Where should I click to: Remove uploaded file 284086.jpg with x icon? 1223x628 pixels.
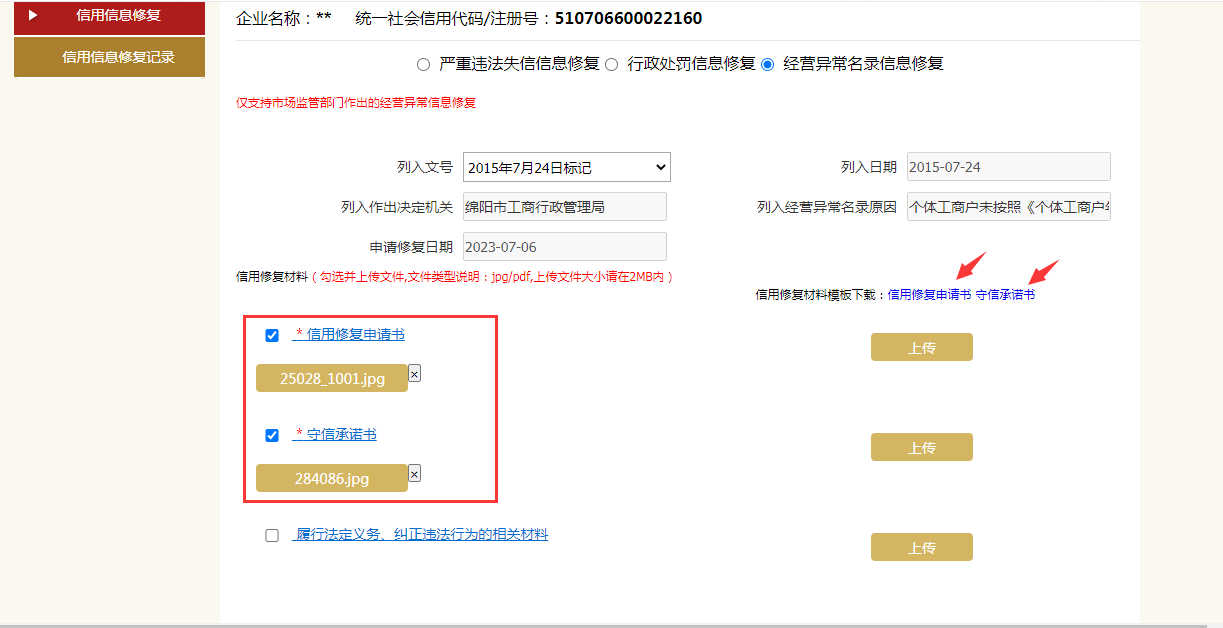pos(415,473)
